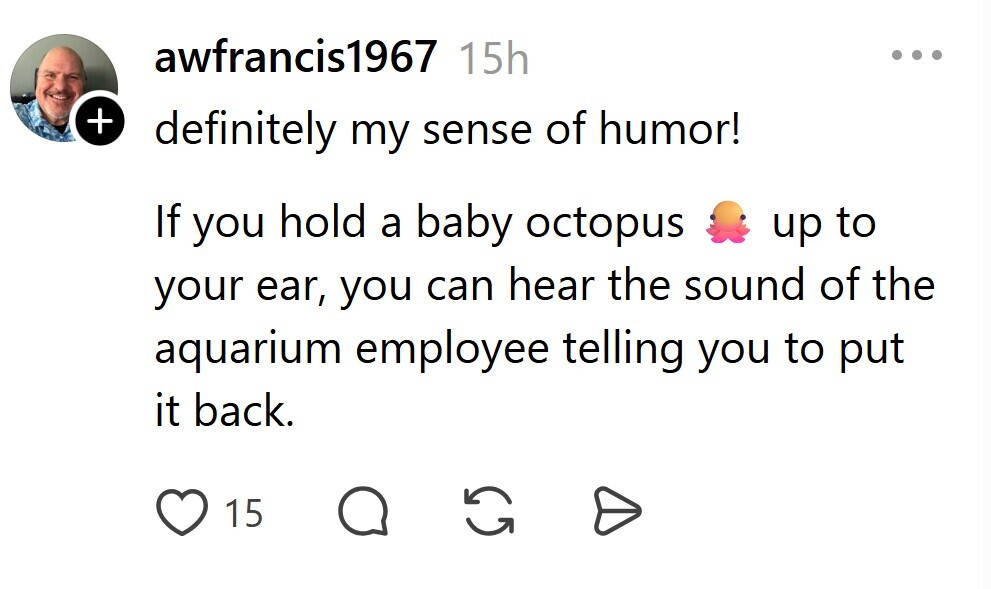The image size is (991, 589).
Task: Open replies using the comment bubble icon
Action: [x=363, y=511]
